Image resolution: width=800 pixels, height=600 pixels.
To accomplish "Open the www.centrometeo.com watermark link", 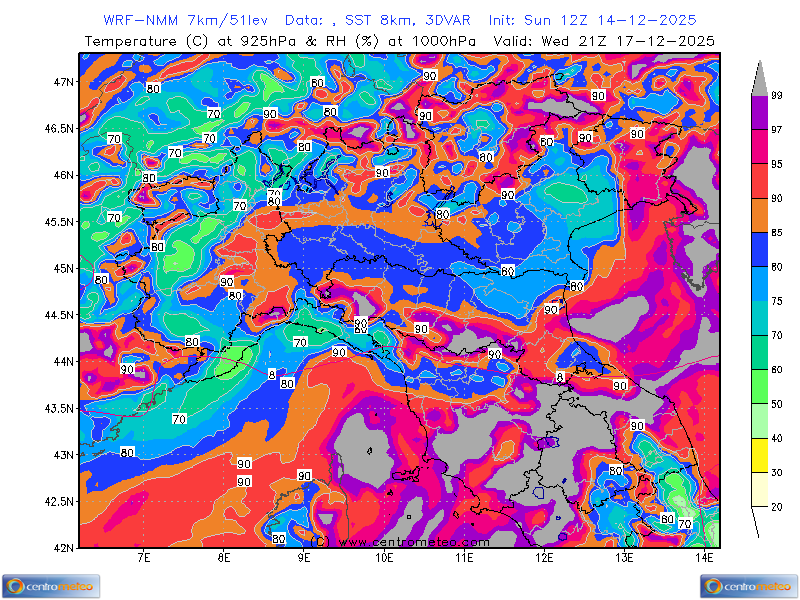I will pyautogui.click(x=400, y=541).
